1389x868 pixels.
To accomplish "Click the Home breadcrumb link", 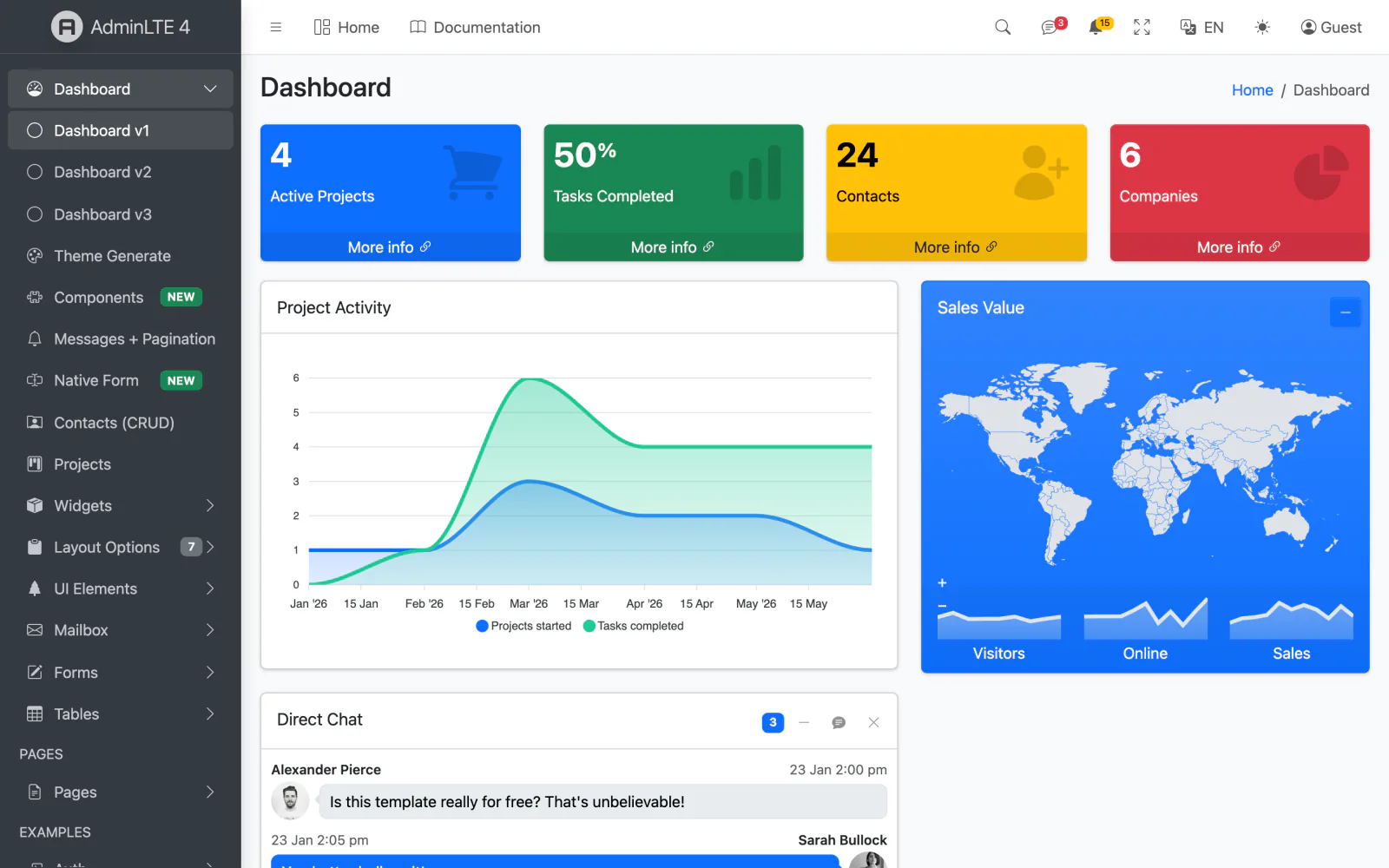I will coord(1252,90).
